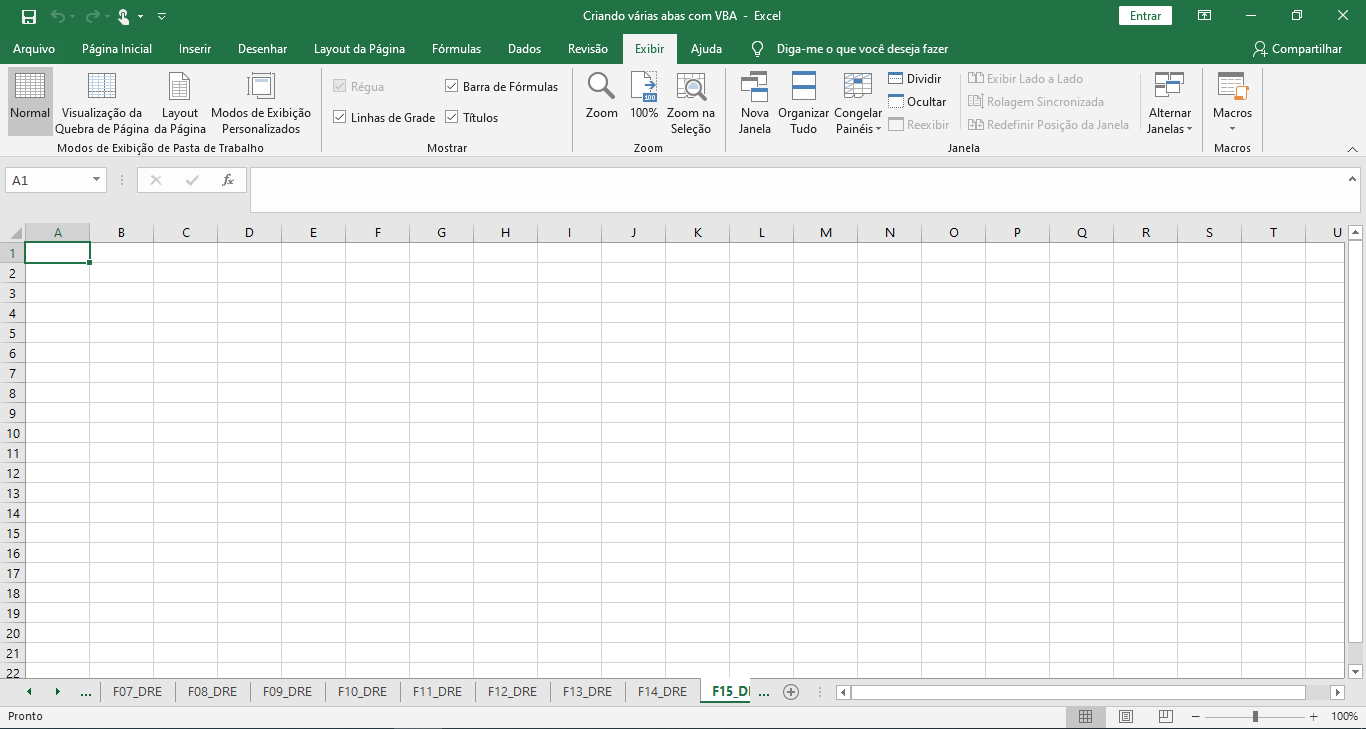The width and height of the screenshot is (1366, 729).
Task: Open a Nova Janela
Action: click(x=754, y=100)
